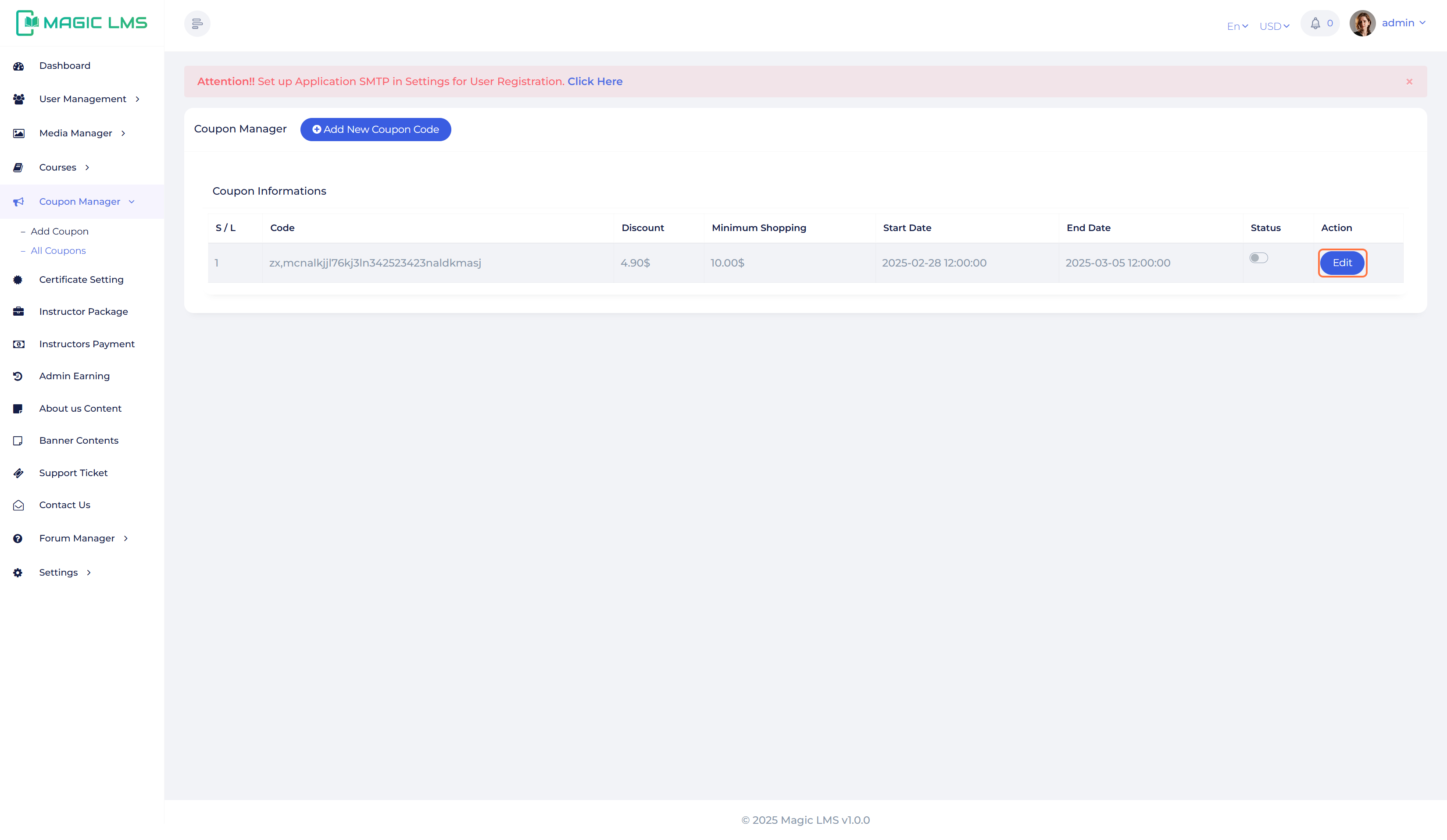Click the Status column header
Viewport: 1447px width, 840px height.
1265,228
